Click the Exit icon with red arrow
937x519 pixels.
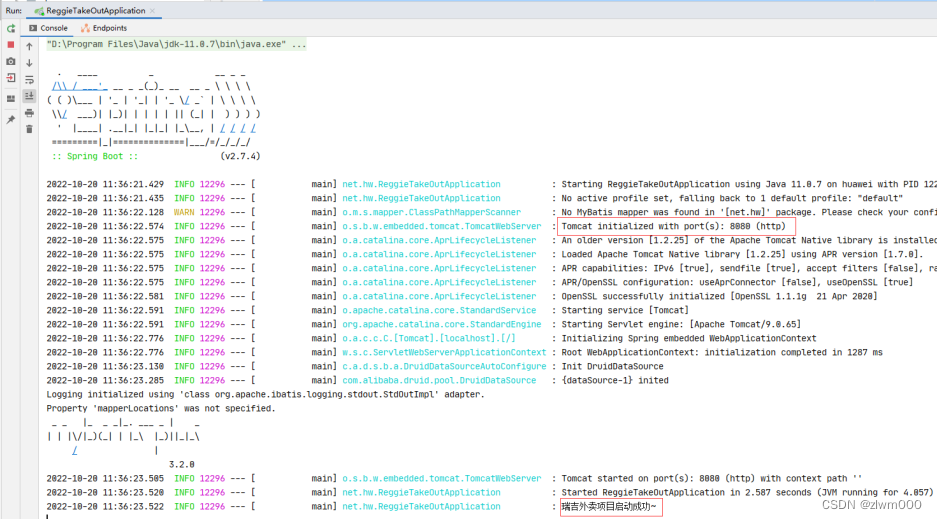[11, 78]
